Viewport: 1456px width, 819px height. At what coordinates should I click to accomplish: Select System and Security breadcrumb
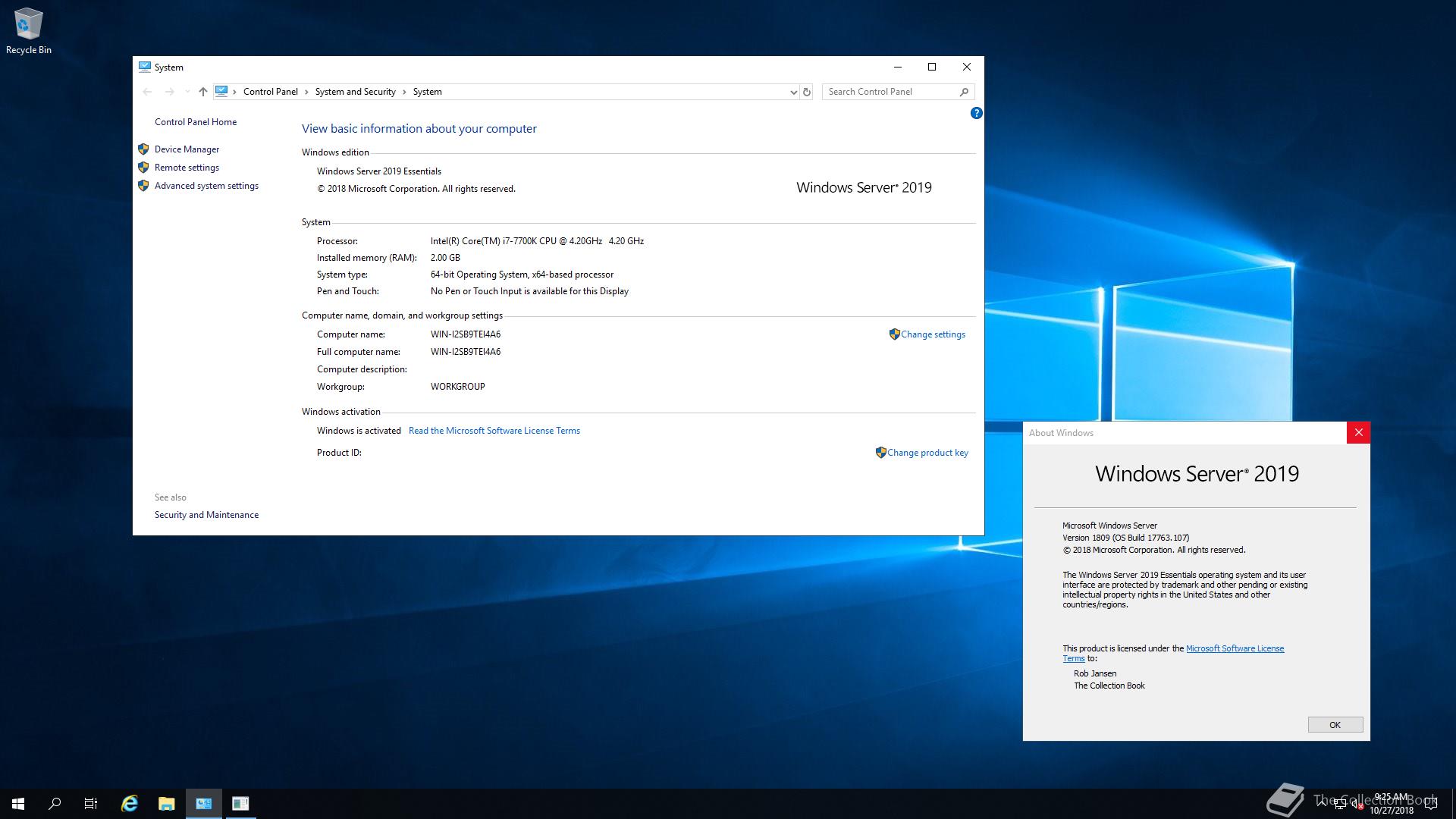point(355,92)
